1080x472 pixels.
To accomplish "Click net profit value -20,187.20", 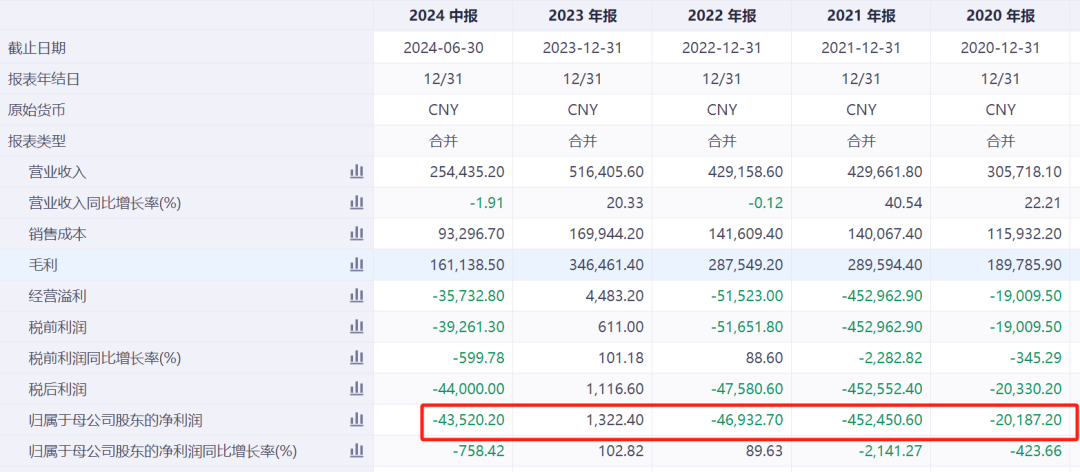I will tap(1024, 420).
